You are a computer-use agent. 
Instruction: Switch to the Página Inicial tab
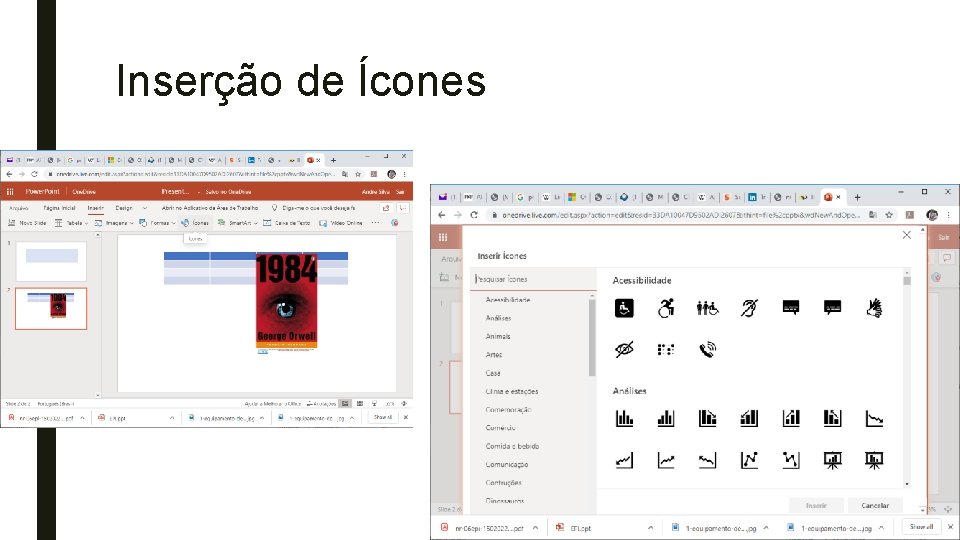59,208
